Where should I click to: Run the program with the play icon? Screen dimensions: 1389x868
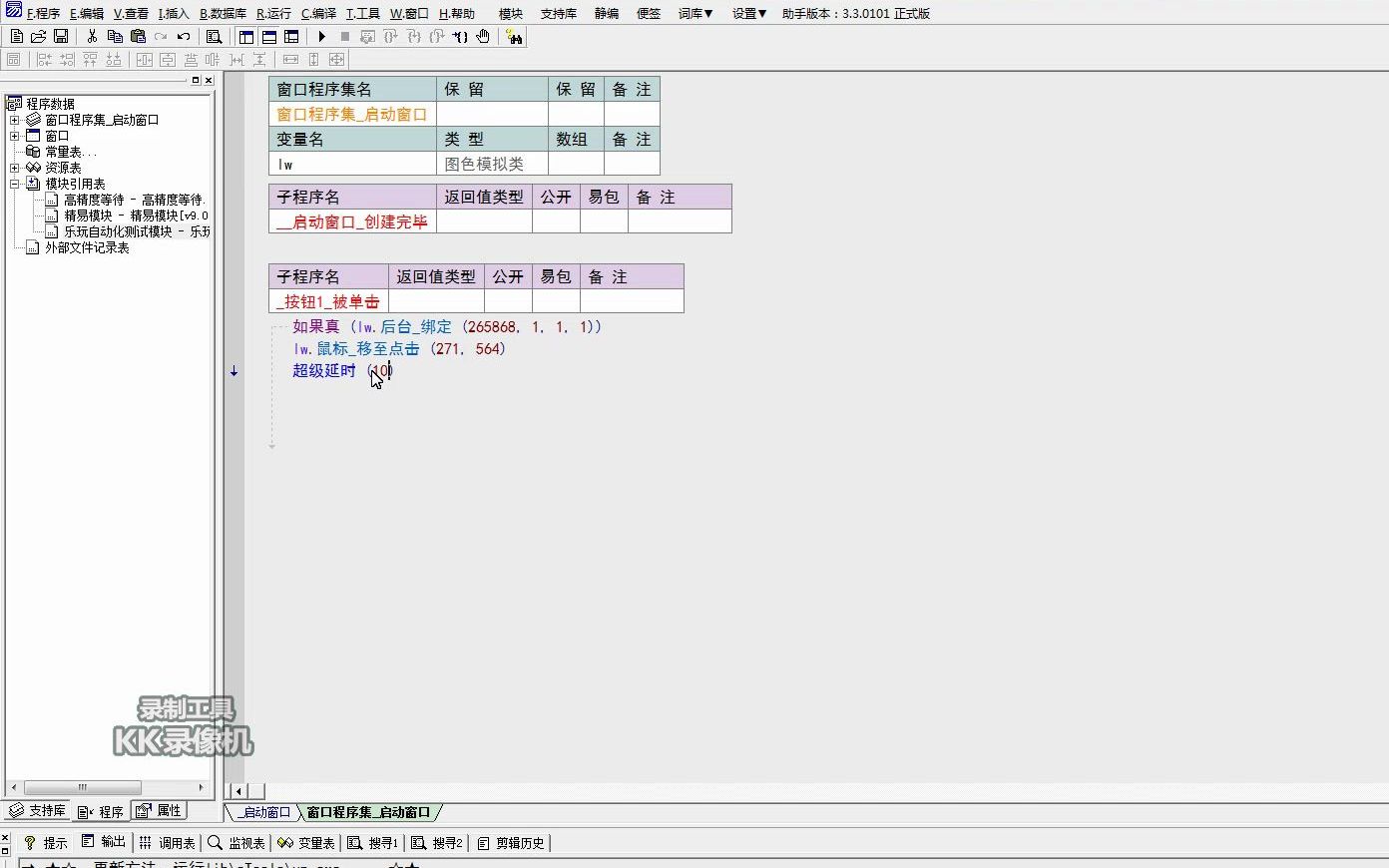coord(322,37)
